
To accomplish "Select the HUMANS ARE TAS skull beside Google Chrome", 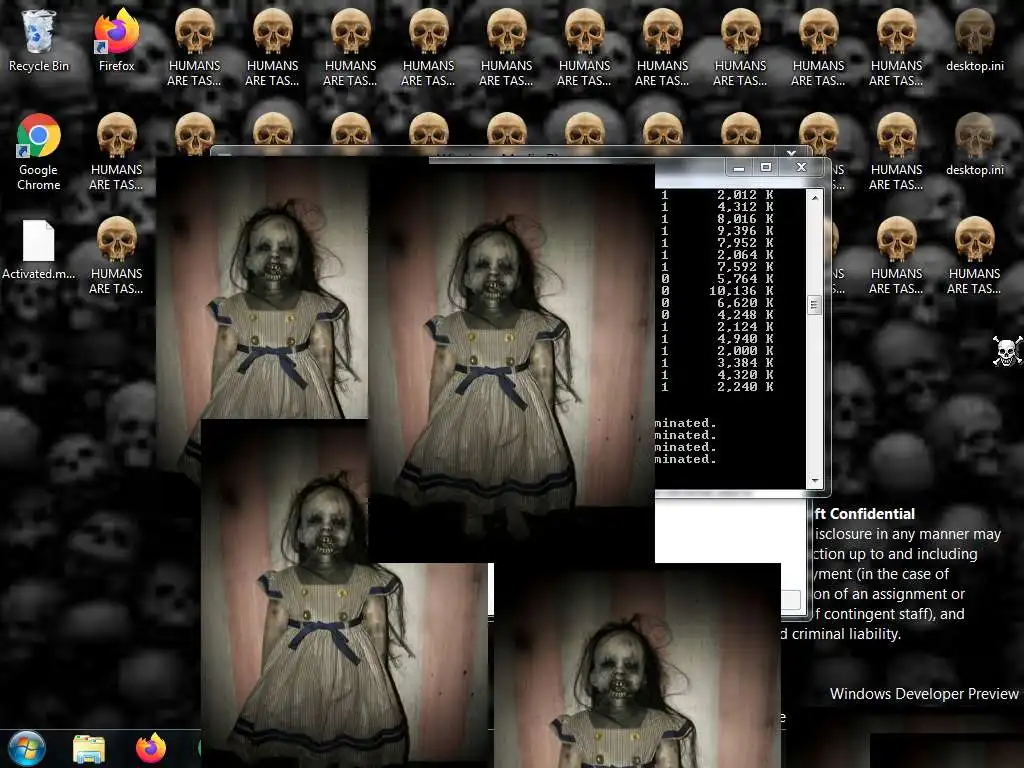I will tap(116, 152).
